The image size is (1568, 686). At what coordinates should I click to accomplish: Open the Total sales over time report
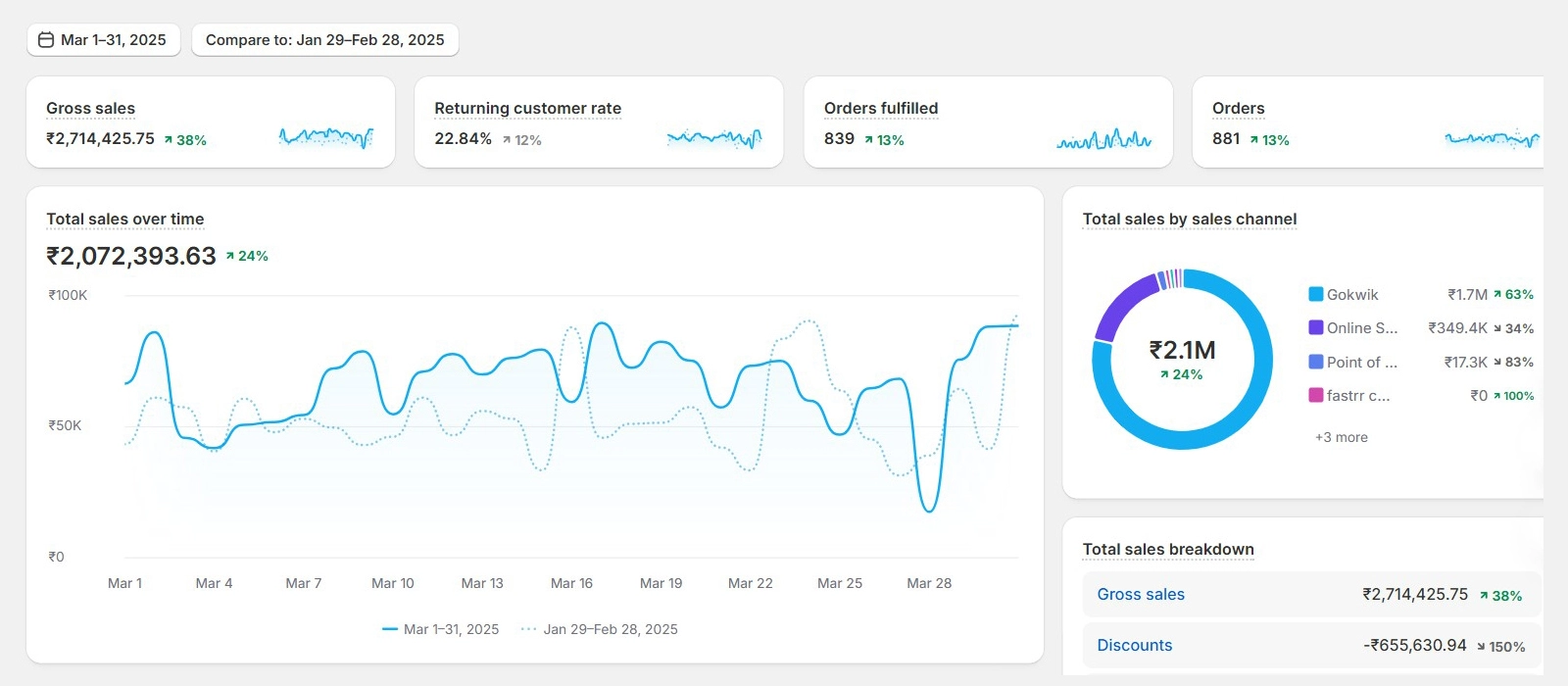[125, 220]
